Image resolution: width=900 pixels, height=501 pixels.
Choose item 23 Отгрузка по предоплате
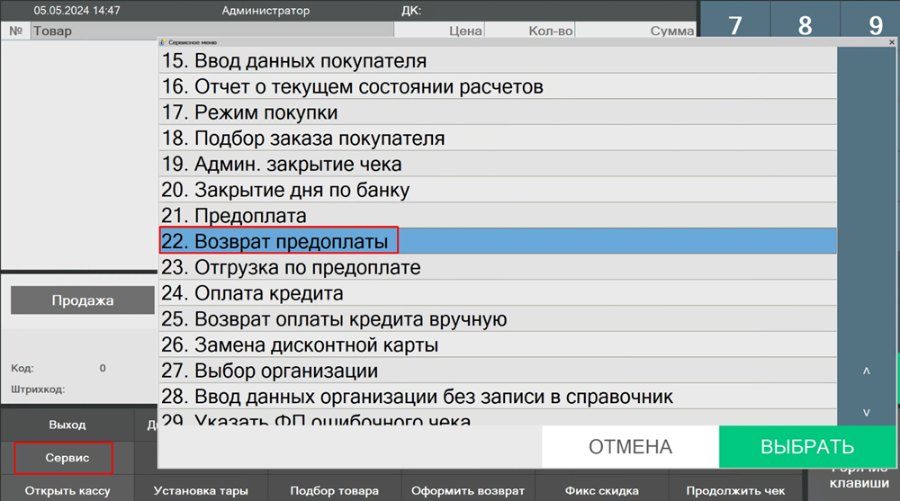497,267
